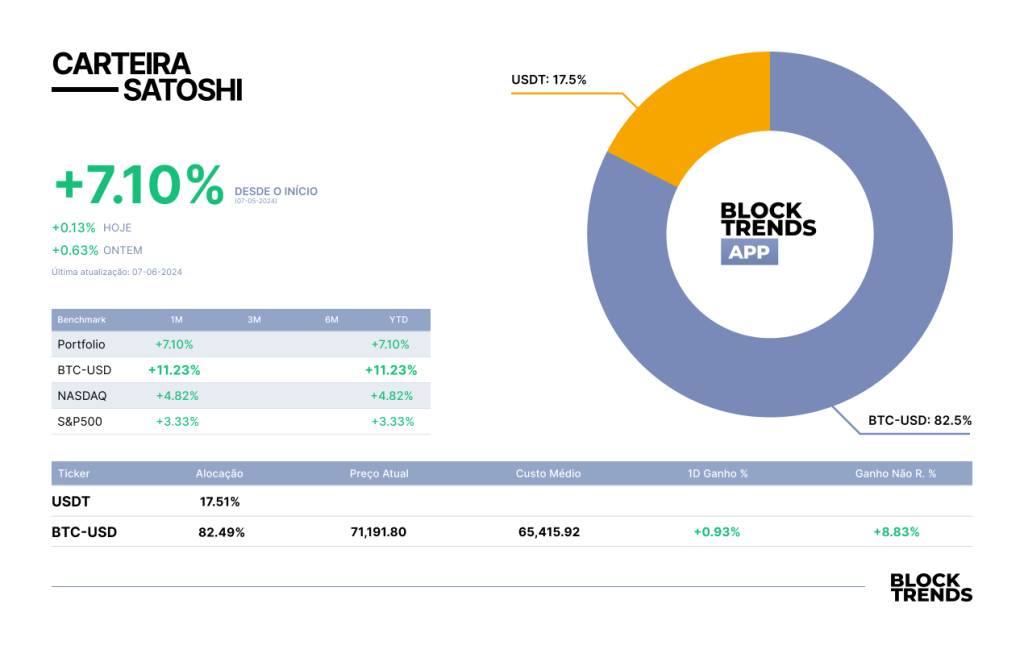Click the +7.10% since-inception return figure

[138, 186]
